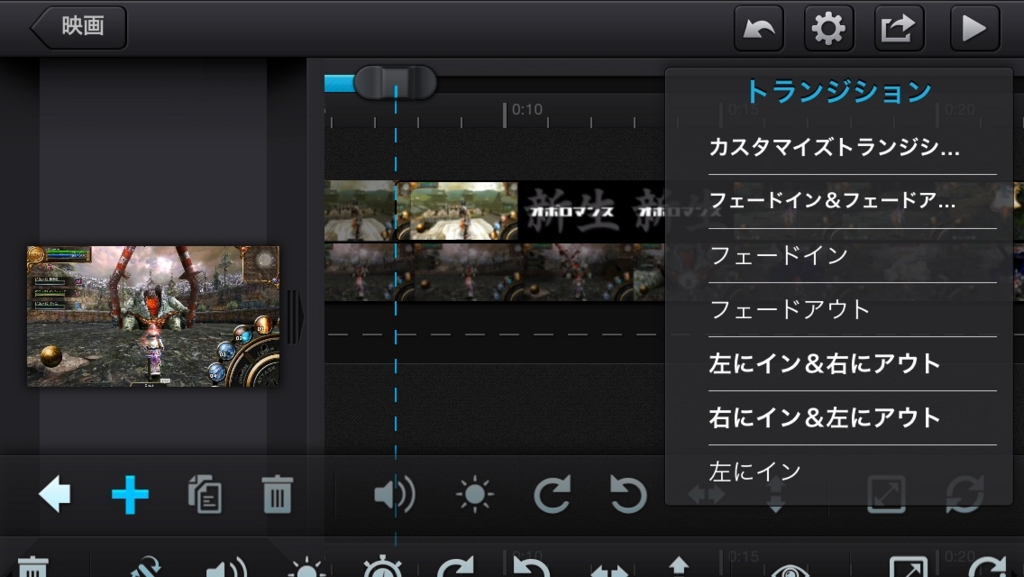Click the トランジション menu title
Screen dimensions: 1024x577
click(x=839, y=91)
